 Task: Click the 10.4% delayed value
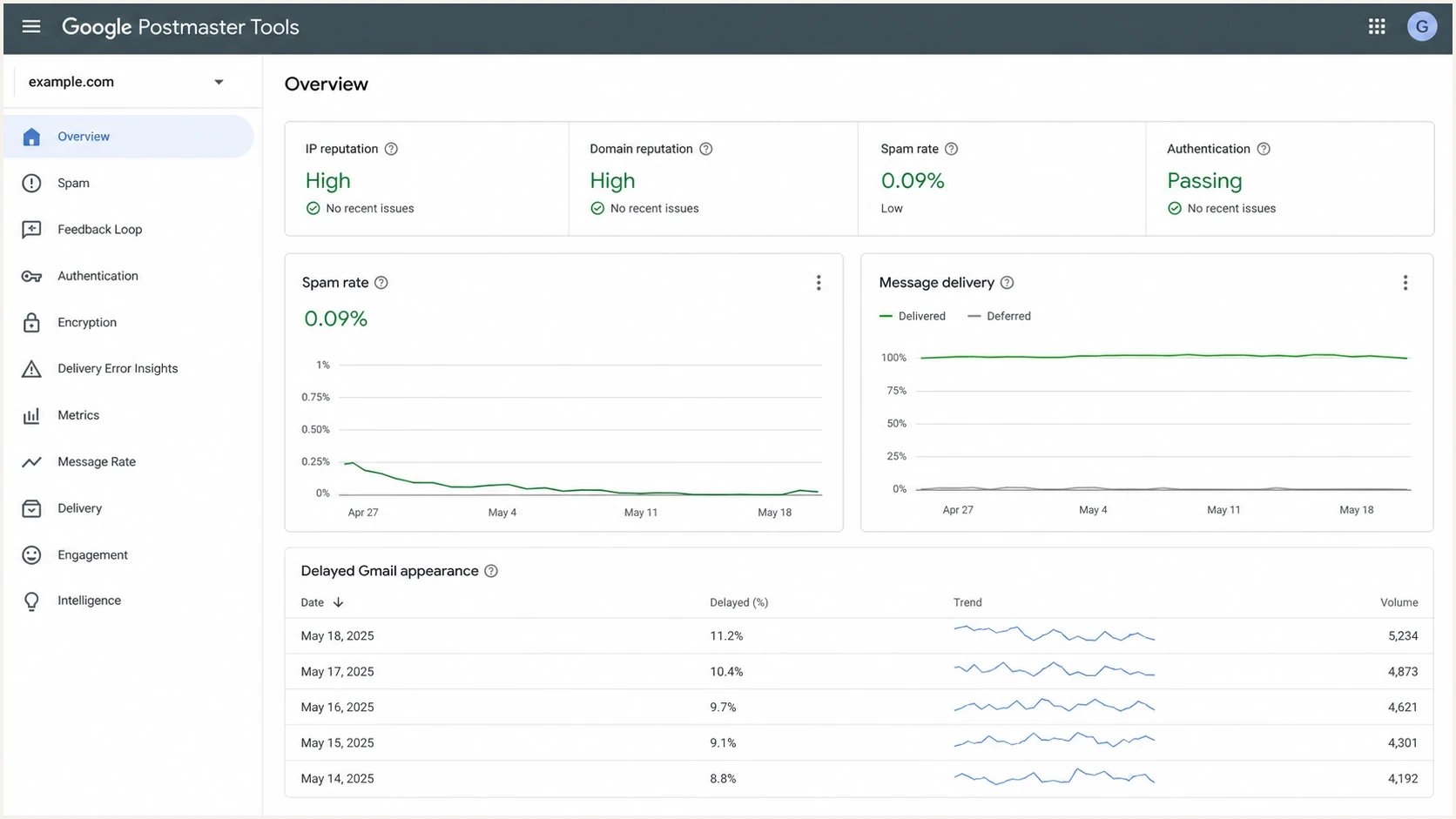point(726,672)
